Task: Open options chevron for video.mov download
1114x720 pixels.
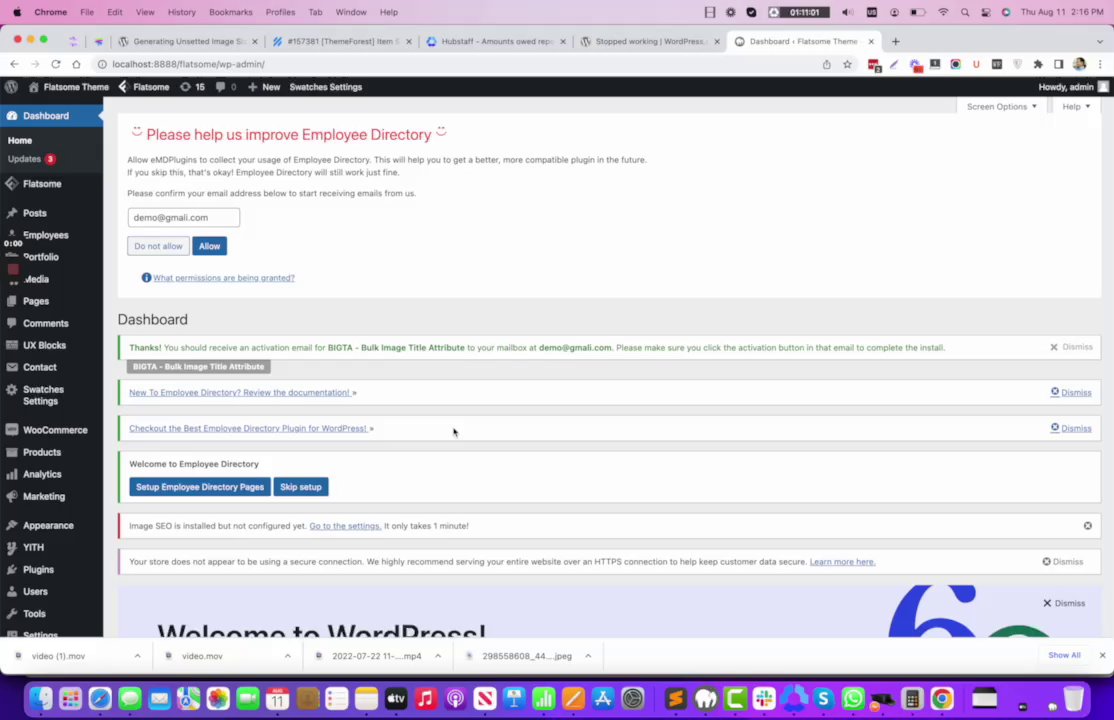Action: 288,656
